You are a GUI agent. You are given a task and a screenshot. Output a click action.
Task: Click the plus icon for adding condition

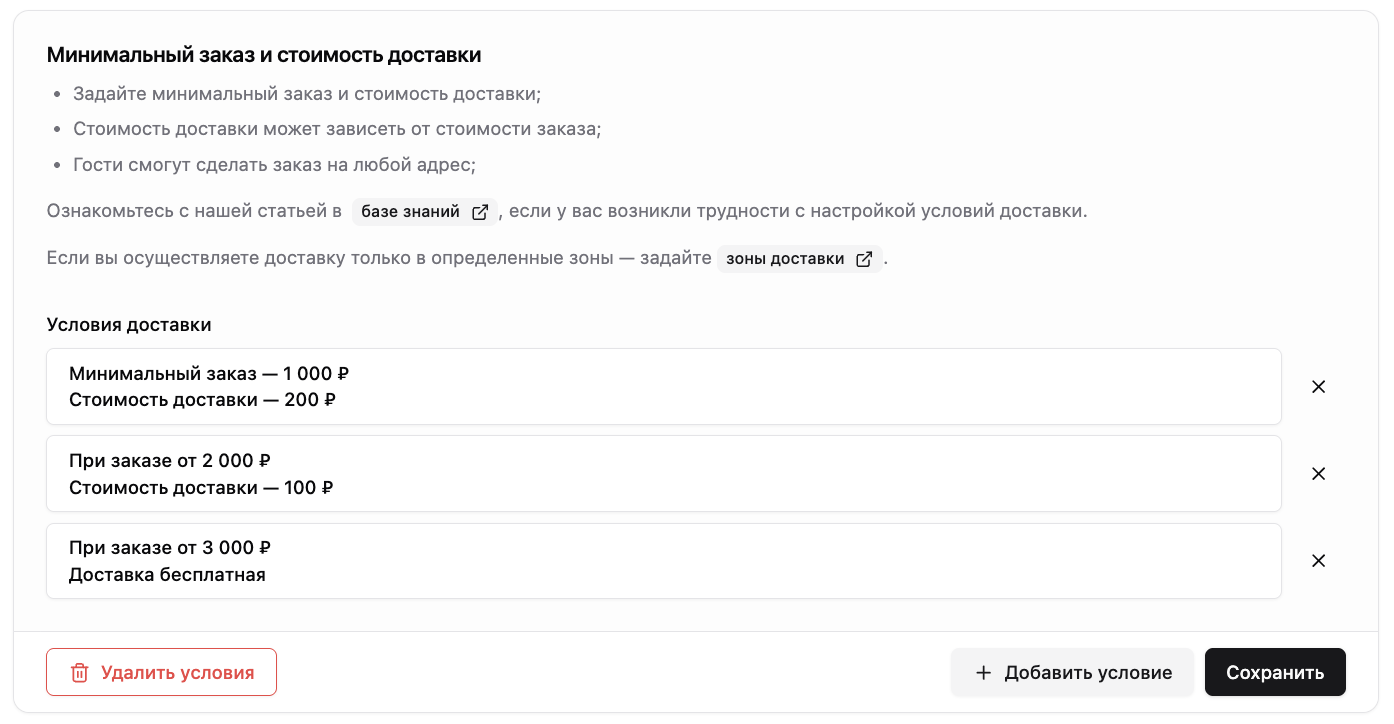[983, 673]
